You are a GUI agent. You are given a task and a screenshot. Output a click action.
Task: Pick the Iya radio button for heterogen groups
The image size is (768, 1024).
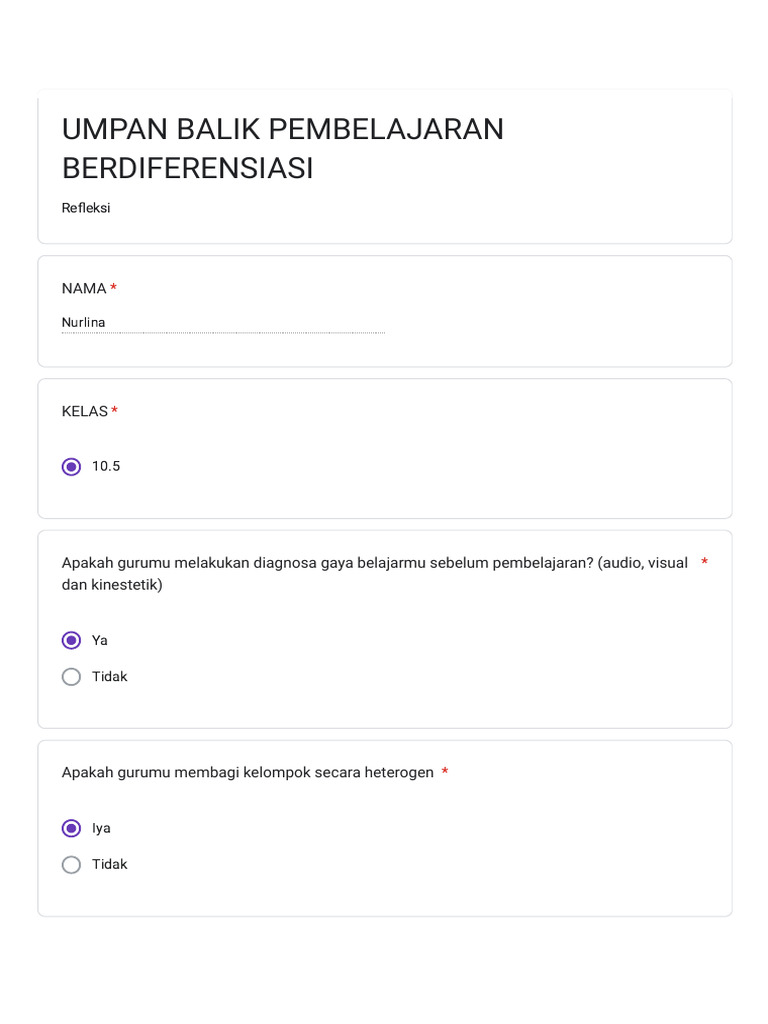(x=71, y=829)
